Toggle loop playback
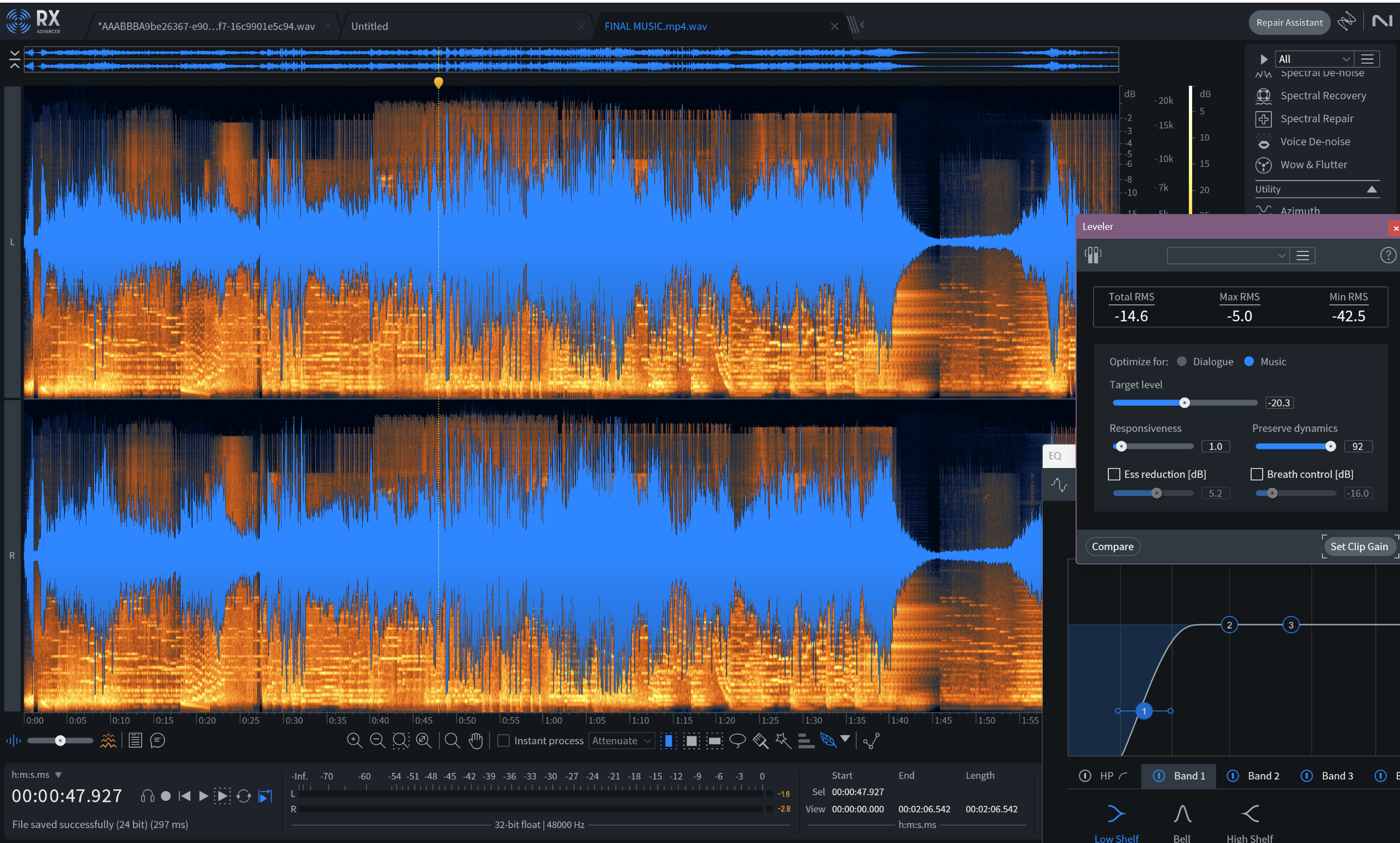Image resolution: width=1400 pixels, height=843 pixels. pyautogui.click(x=243, y=796)
